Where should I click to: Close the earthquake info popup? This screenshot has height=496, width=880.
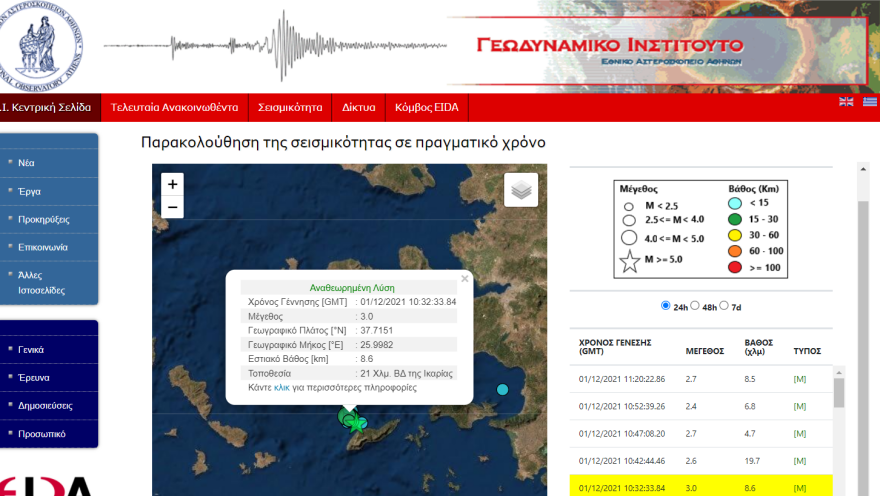pos(465,278)
